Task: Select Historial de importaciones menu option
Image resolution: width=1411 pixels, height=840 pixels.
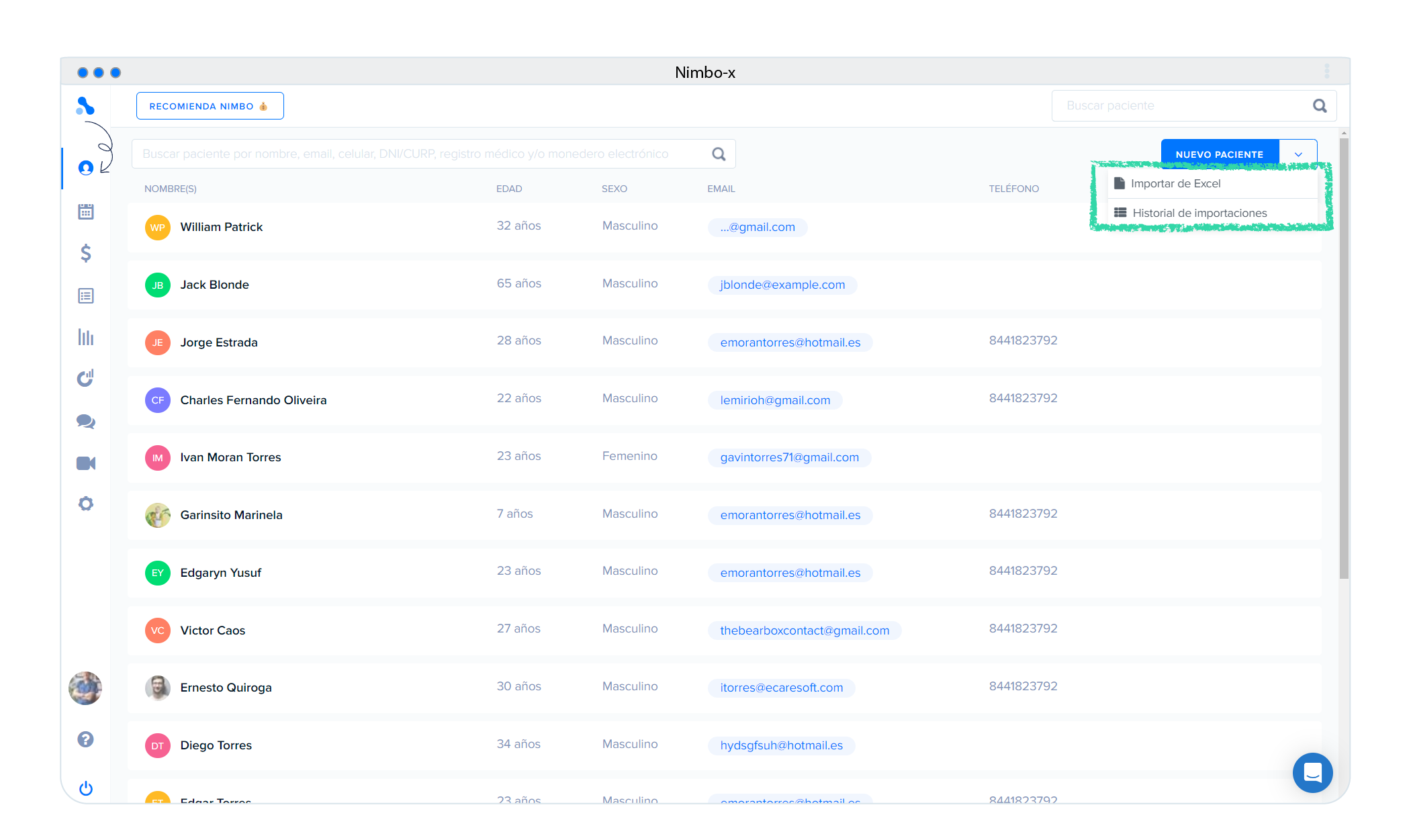Action: [1199, 213]
